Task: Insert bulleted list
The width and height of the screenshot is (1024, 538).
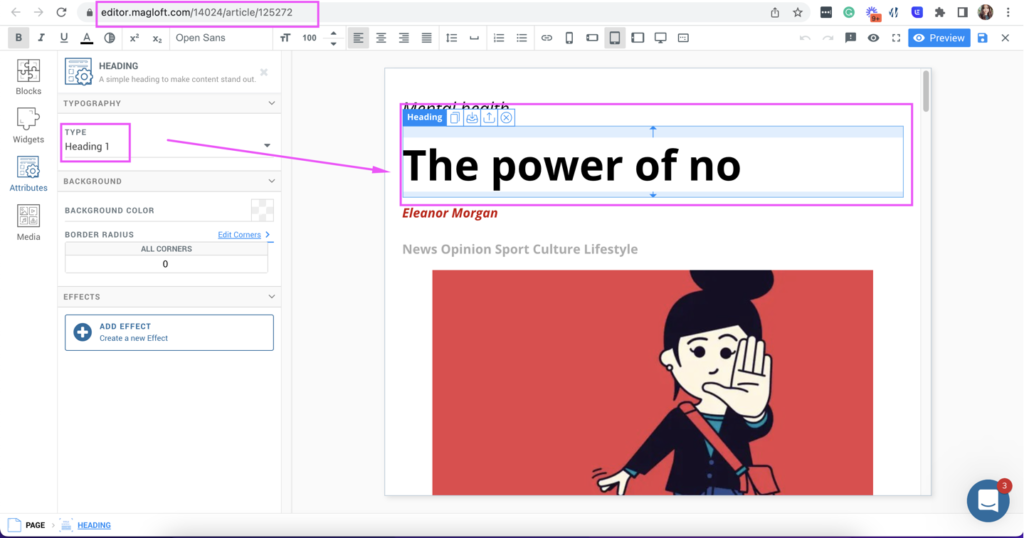Action: (521, 38)
